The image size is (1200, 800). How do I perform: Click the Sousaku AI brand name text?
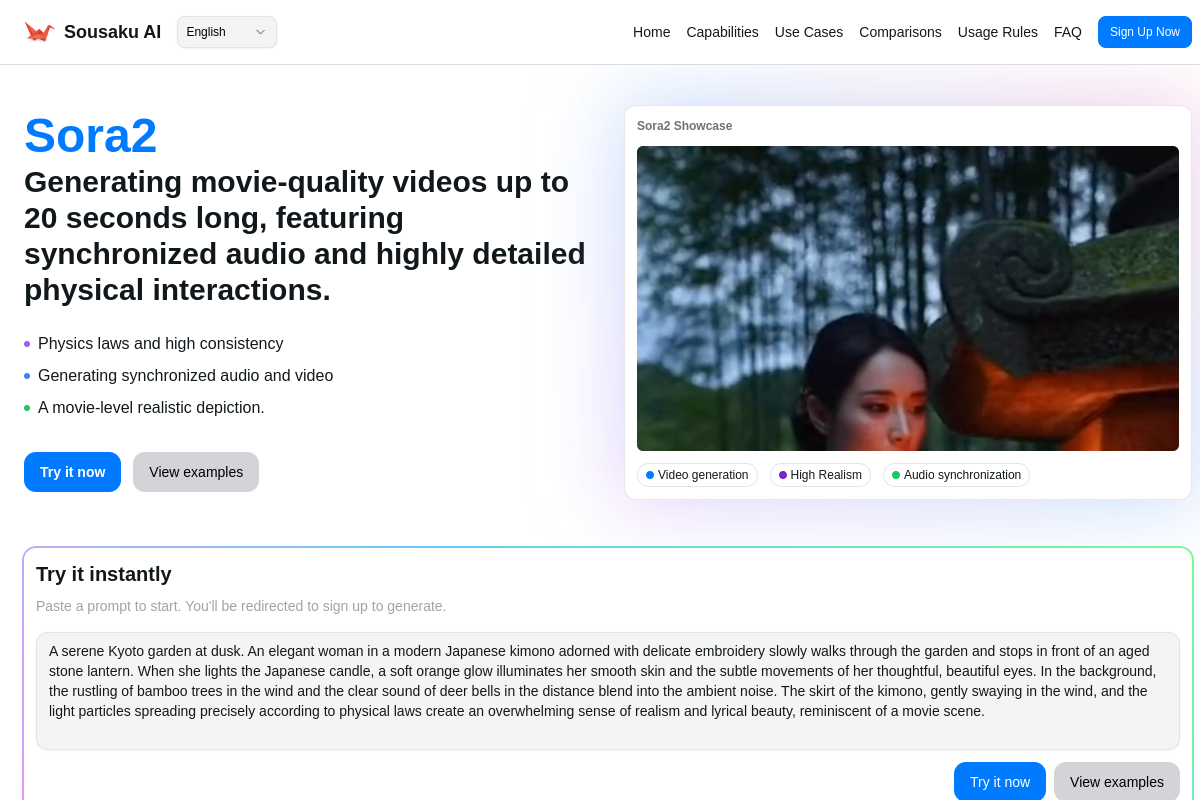(112, 32)
